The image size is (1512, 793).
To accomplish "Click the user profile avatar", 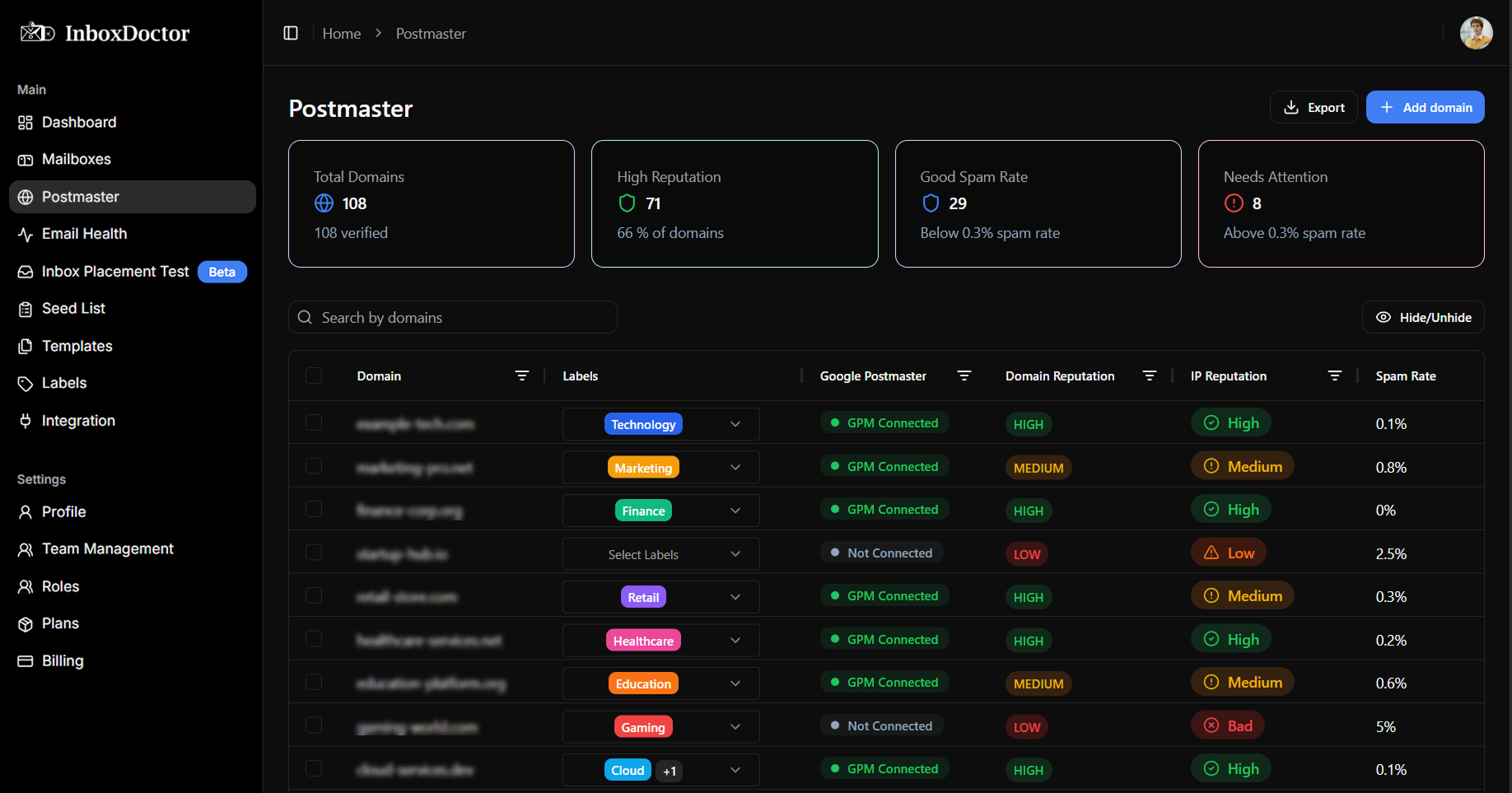I will 1475,33.
